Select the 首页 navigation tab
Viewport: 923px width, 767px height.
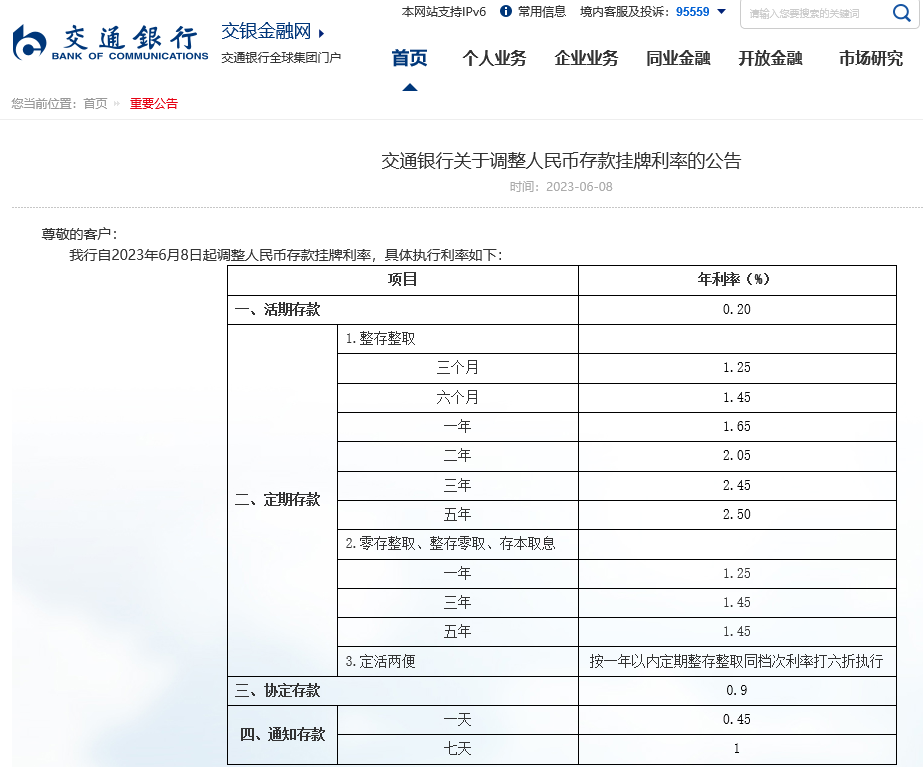409,58
